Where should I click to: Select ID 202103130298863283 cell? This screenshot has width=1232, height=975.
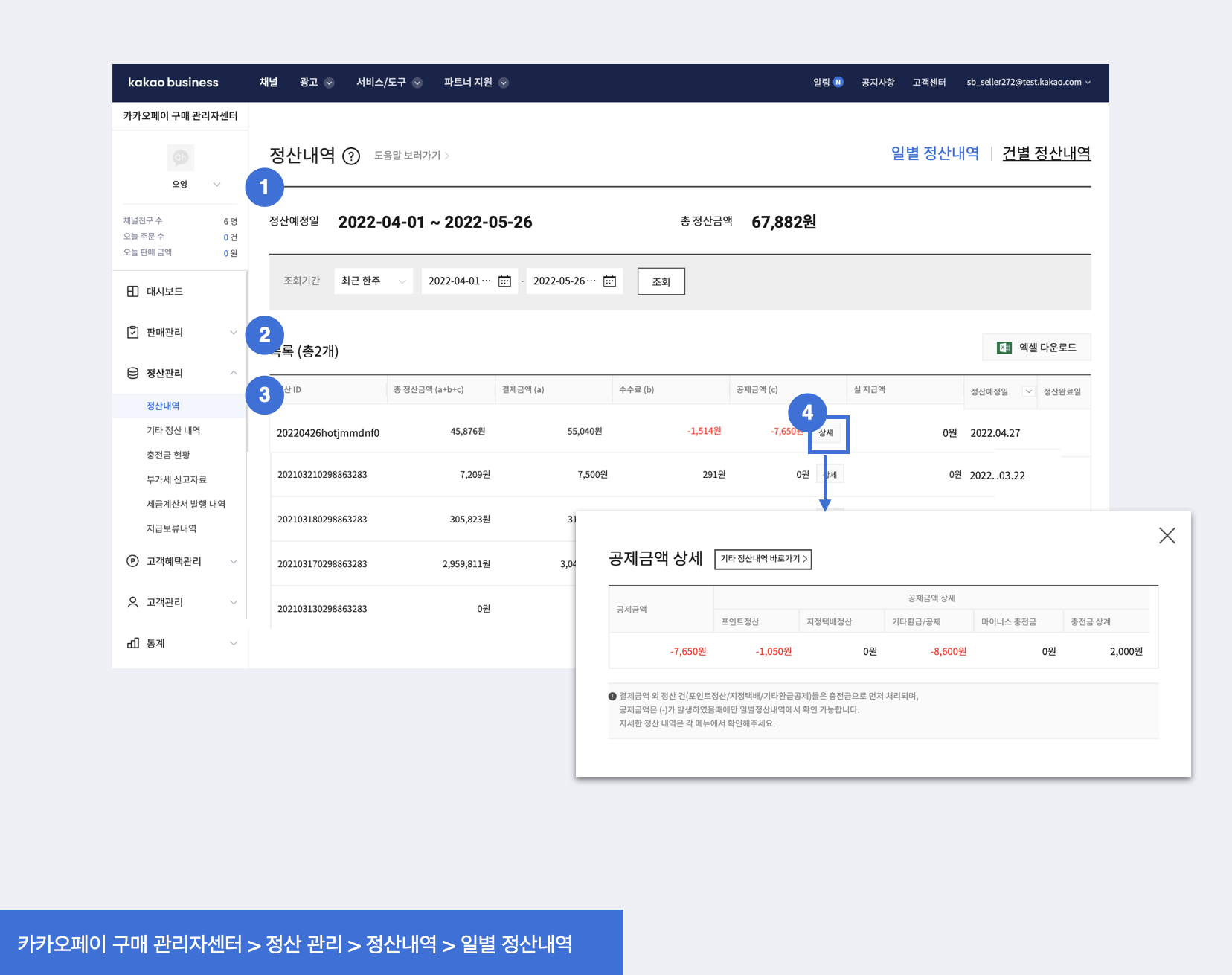[x=322, y=609]
